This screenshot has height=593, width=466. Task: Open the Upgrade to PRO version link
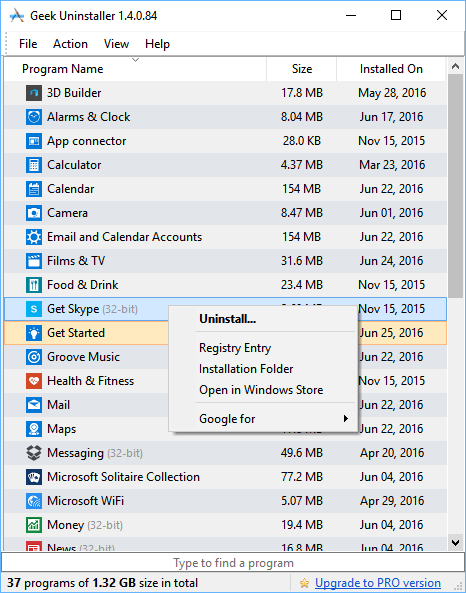[377, 583]
